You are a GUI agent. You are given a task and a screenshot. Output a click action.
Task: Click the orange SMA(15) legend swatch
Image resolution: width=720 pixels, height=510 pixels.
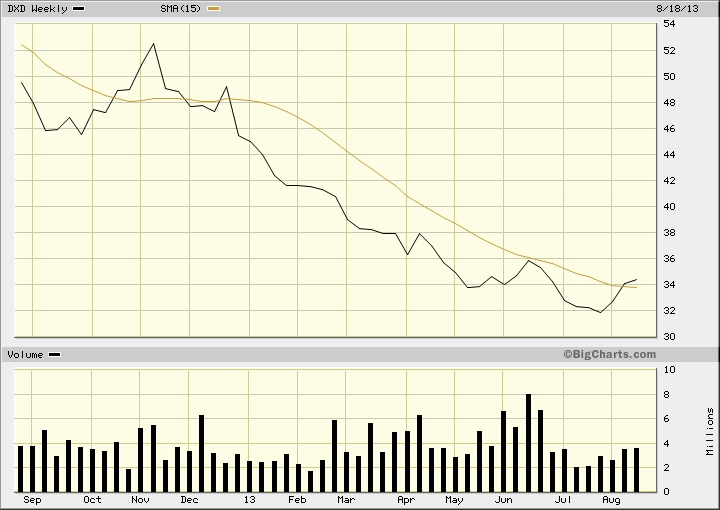214,9
